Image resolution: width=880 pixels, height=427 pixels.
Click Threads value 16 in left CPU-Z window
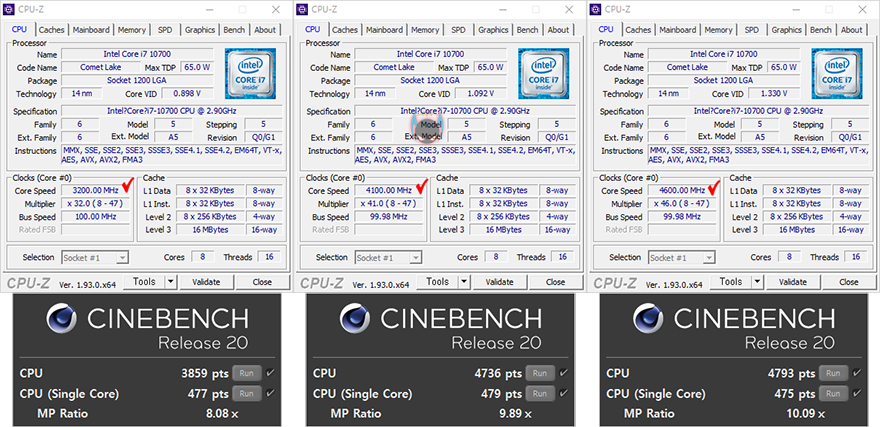click(269, 257)
